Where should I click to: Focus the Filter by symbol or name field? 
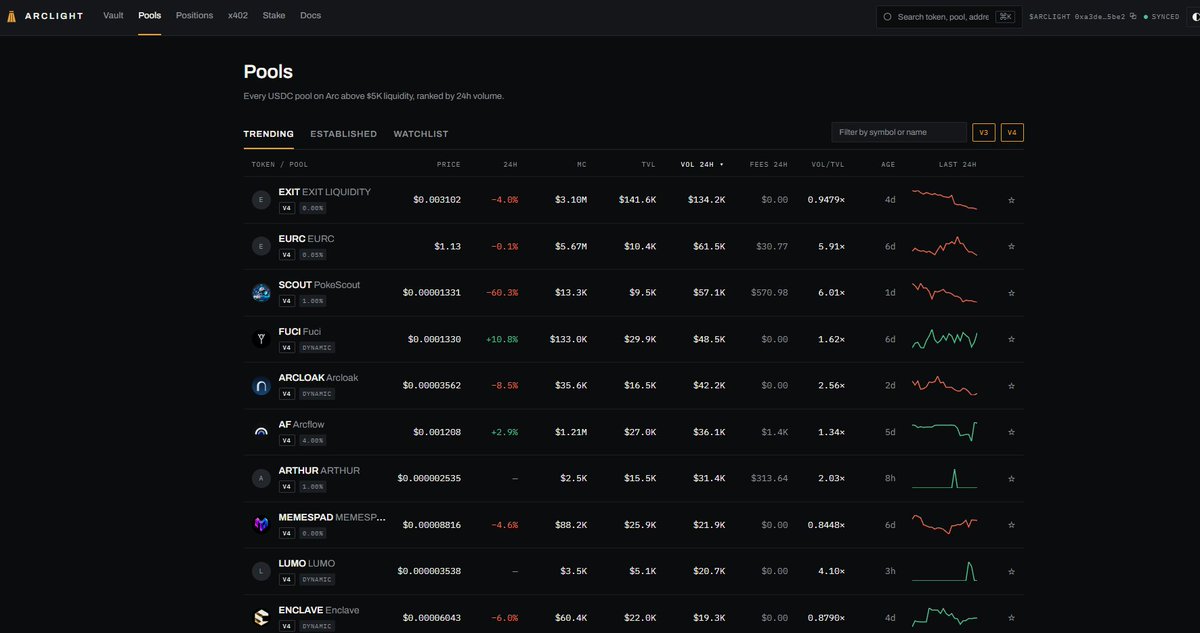click(899, 132)
